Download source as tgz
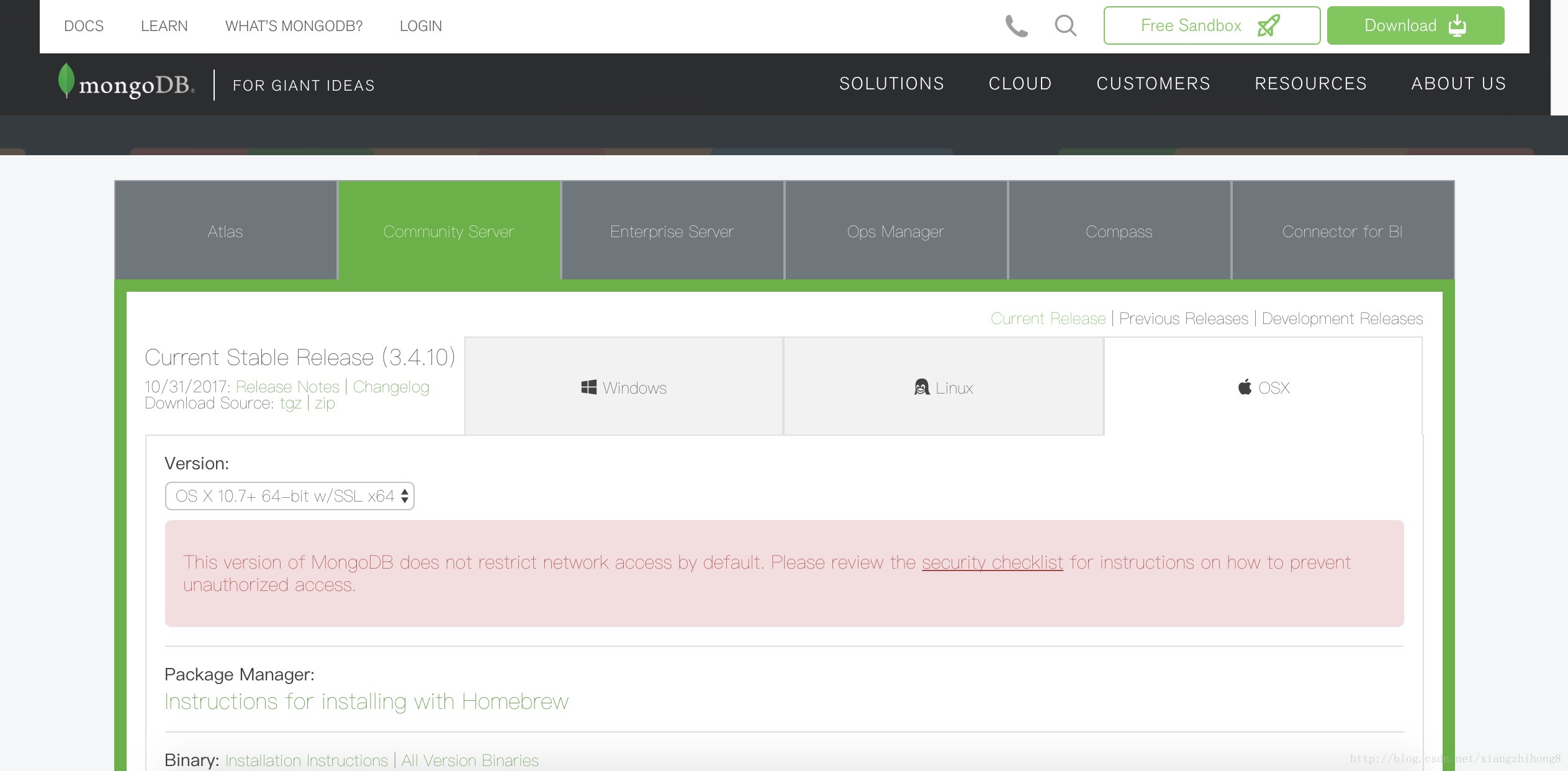 (291, 404)
